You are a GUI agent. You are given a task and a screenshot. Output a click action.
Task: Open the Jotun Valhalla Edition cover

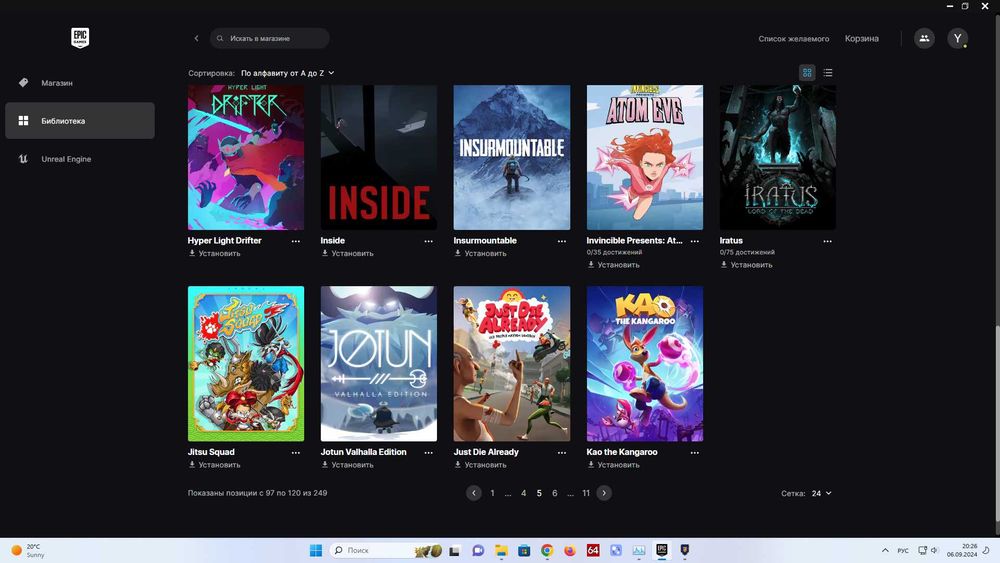tap(379, 363)
